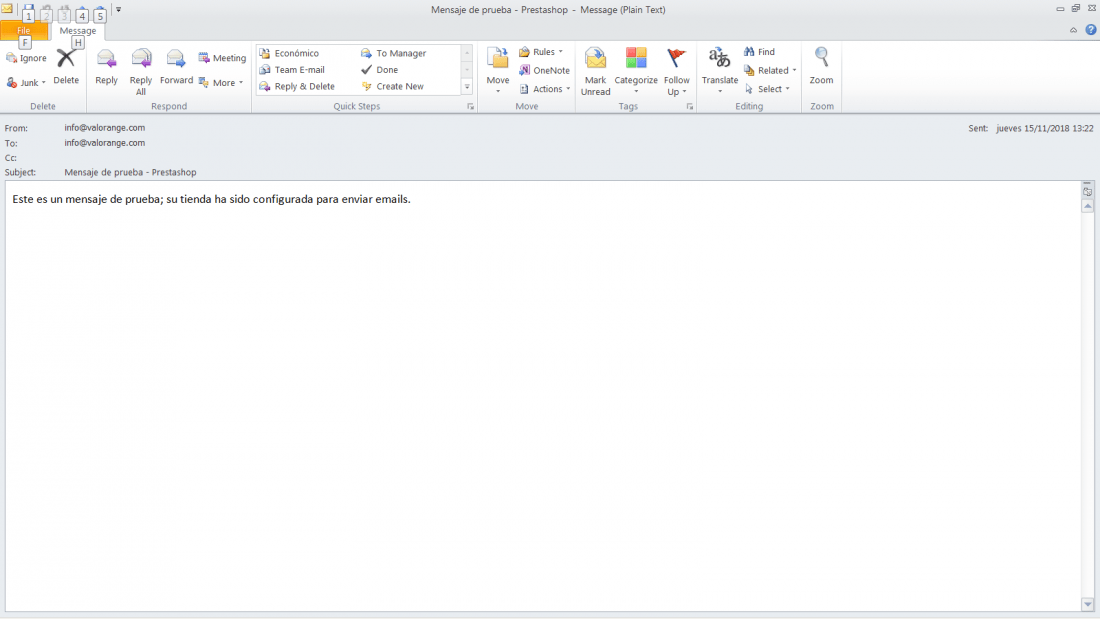Minimize the ribbon with the caret
The image size is (1100, 619).
click(1073, 29)
